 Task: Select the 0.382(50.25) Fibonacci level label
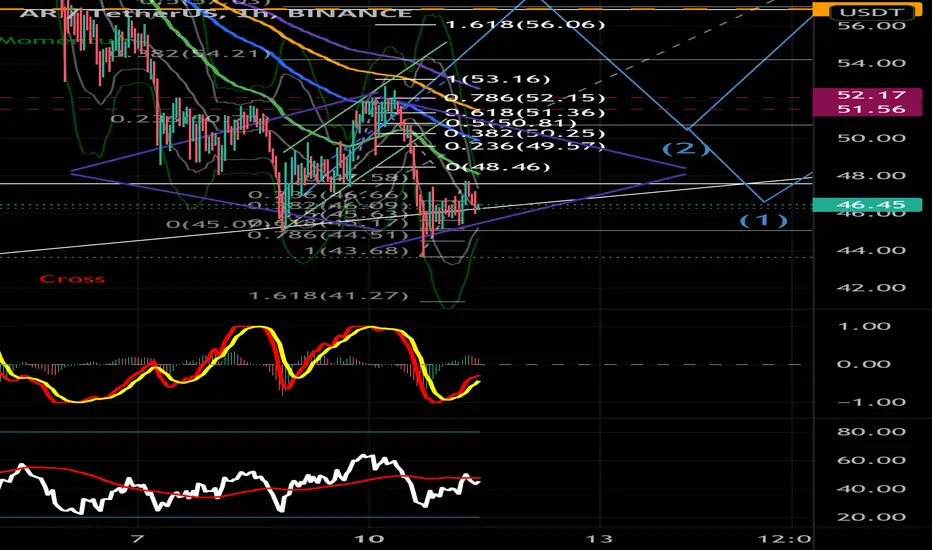525,134
